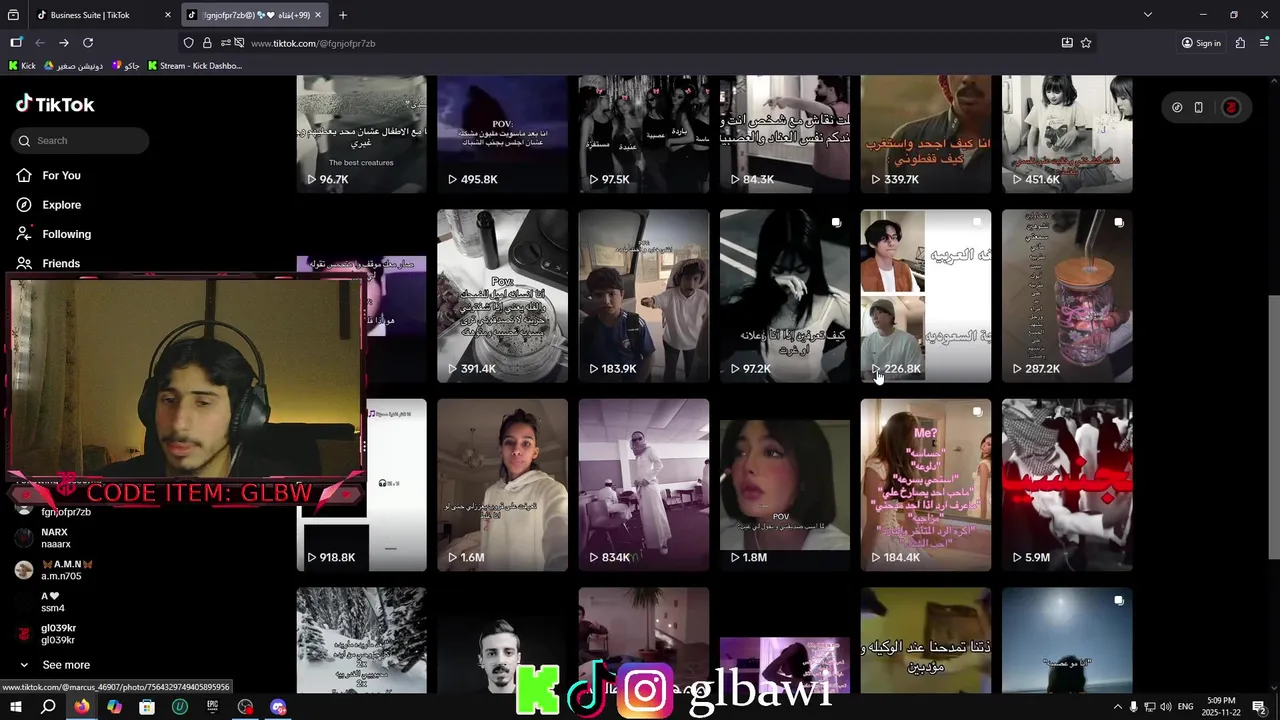
Task: Click the site padlock icon
Action: [207, 43]
